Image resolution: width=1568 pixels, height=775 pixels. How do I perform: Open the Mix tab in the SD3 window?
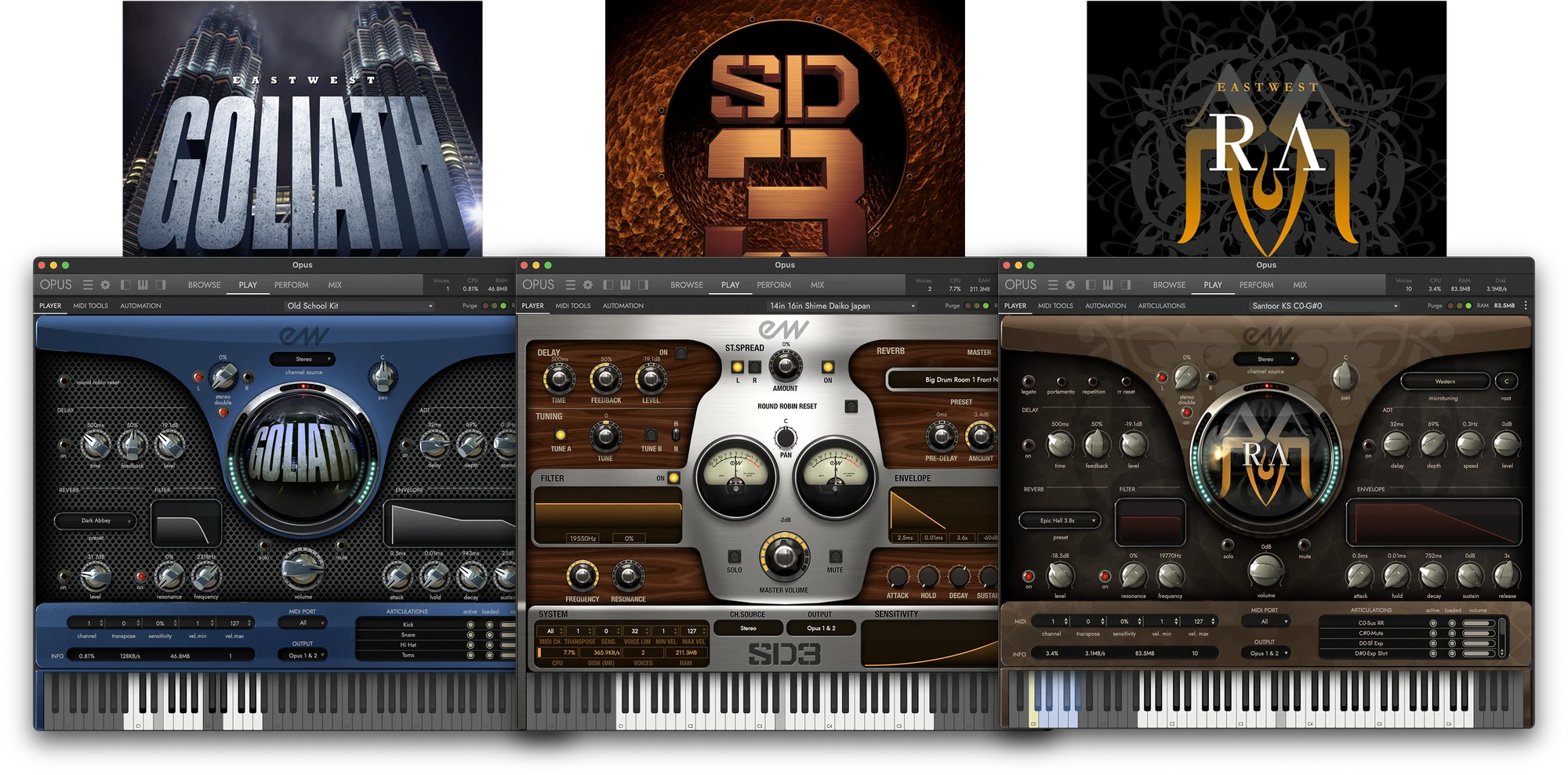(x=817, y=285)
